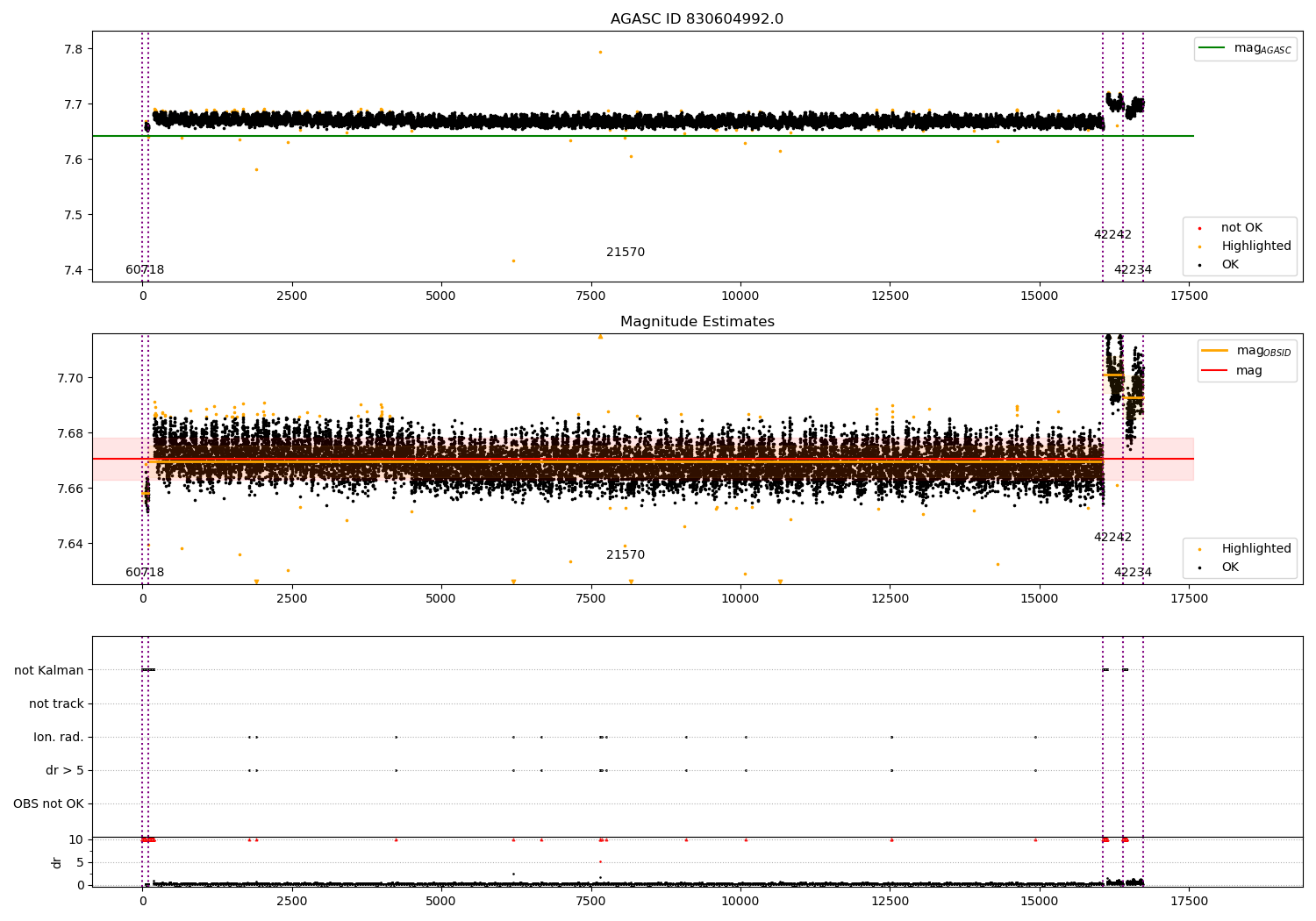Image resolution: width=1316 pixels, height=921 pixels.
Task: Click 'Highlighted' legend entry in Magnitude Estimates plot
Action: click(x=1255, y=549)
